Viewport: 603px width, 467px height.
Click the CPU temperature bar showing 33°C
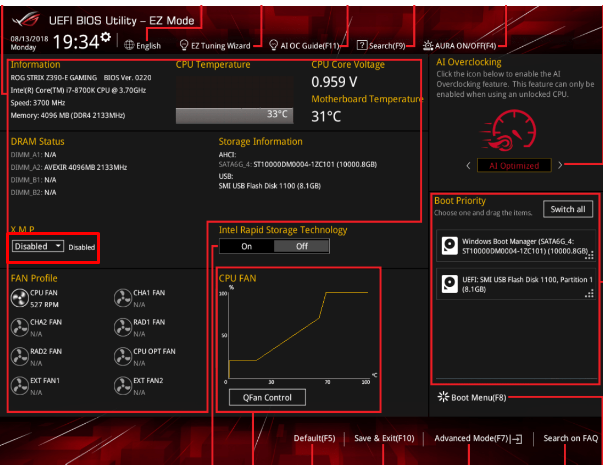tap(235, 115)
